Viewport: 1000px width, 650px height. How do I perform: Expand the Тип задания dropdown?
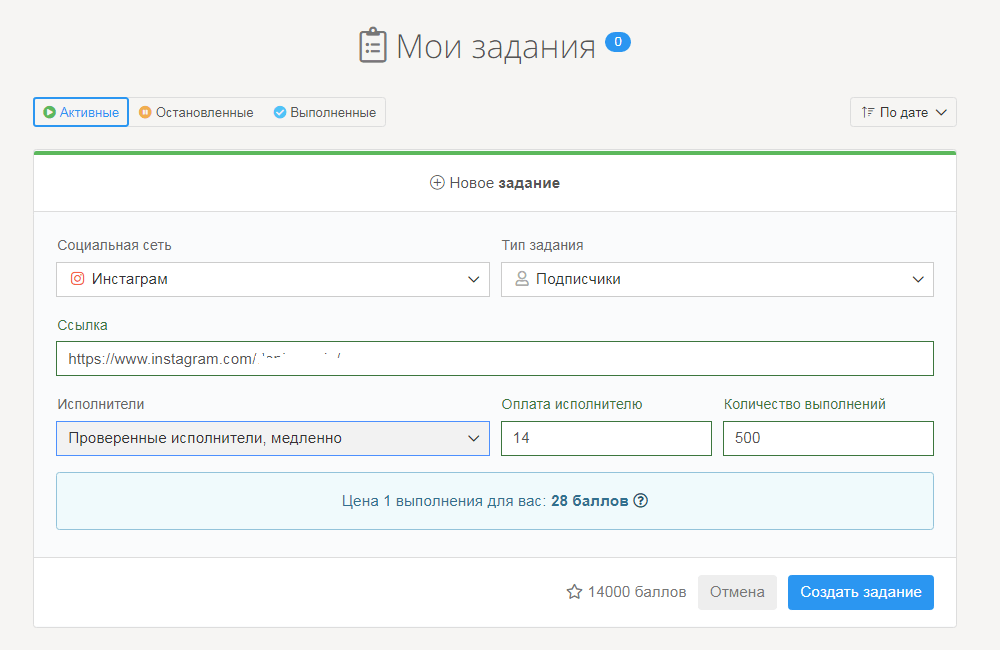click(x=717, y=280)
